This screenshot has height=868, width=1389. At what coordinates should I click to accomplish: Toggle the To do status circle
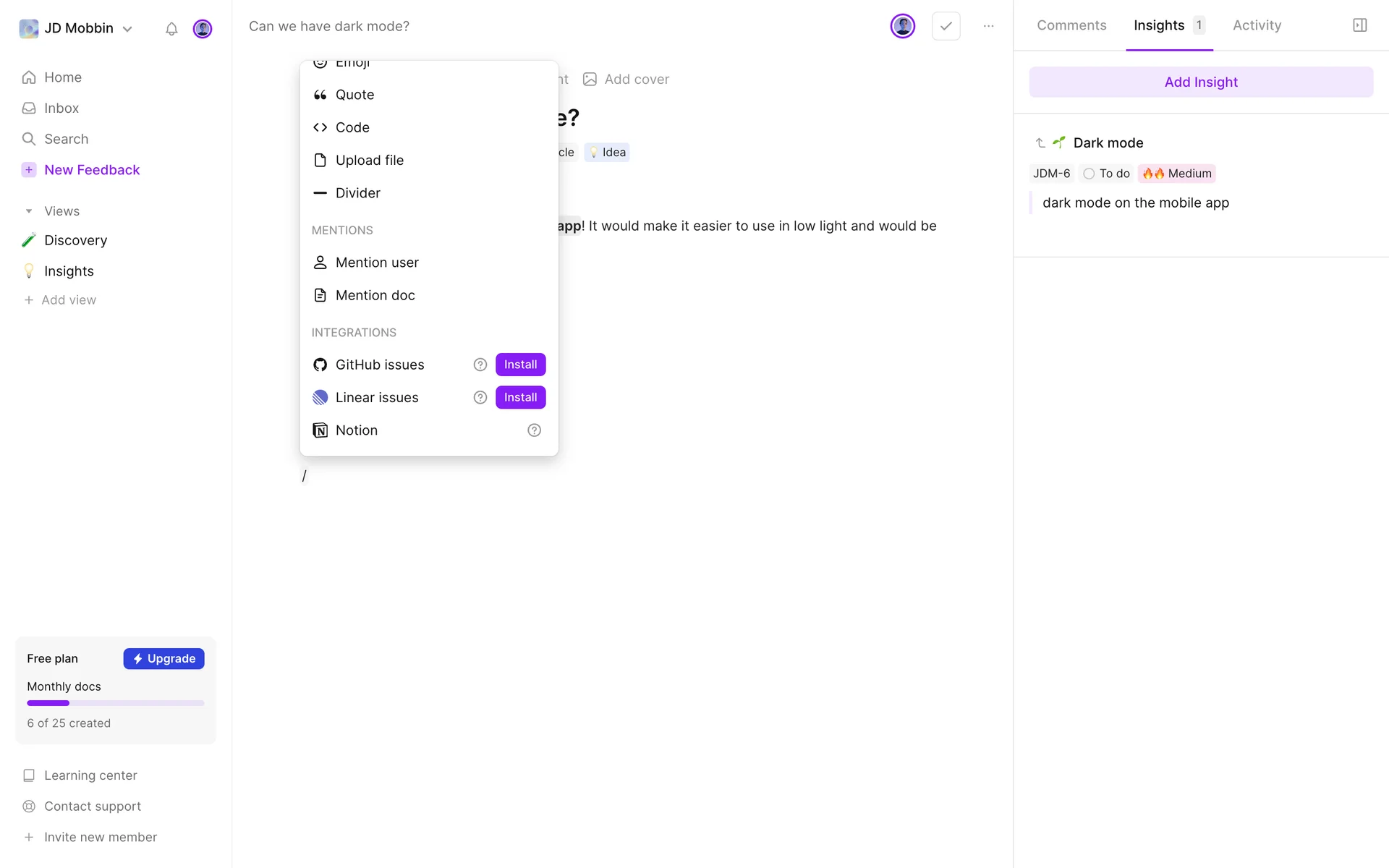(1089, 174)
